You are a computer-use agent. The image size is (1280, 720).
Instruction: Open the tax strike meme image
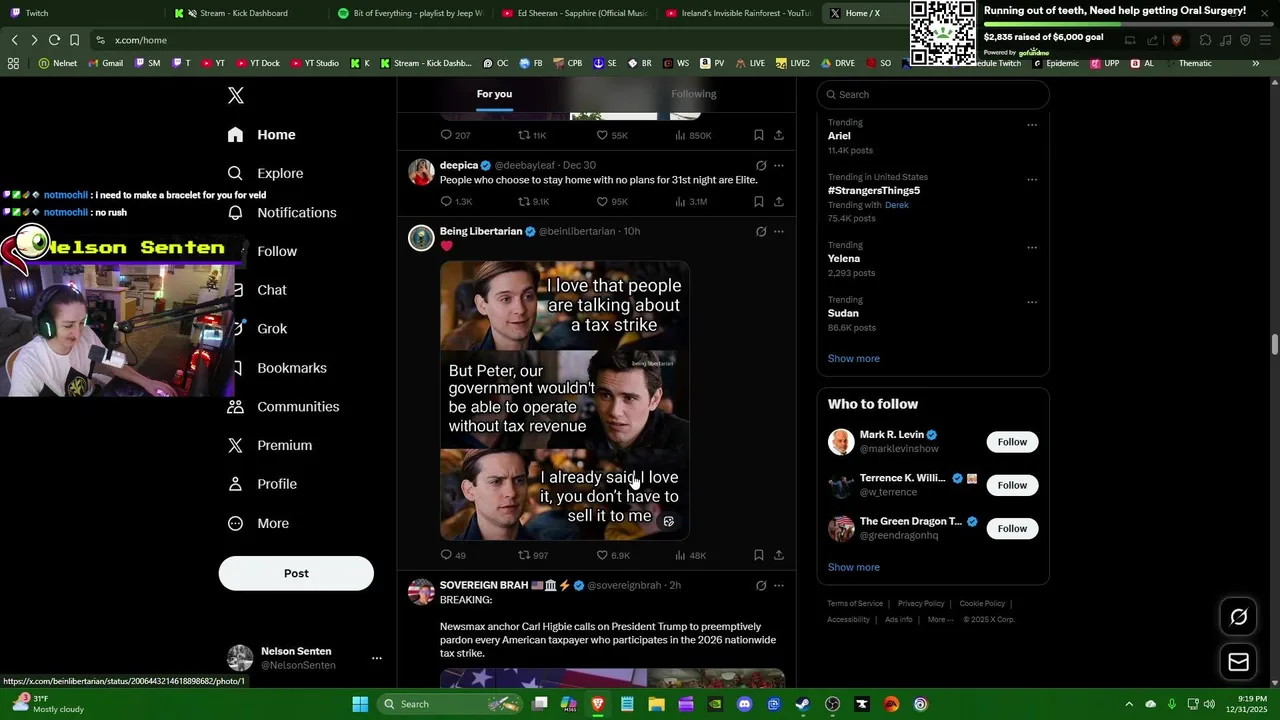pos(564,401)
